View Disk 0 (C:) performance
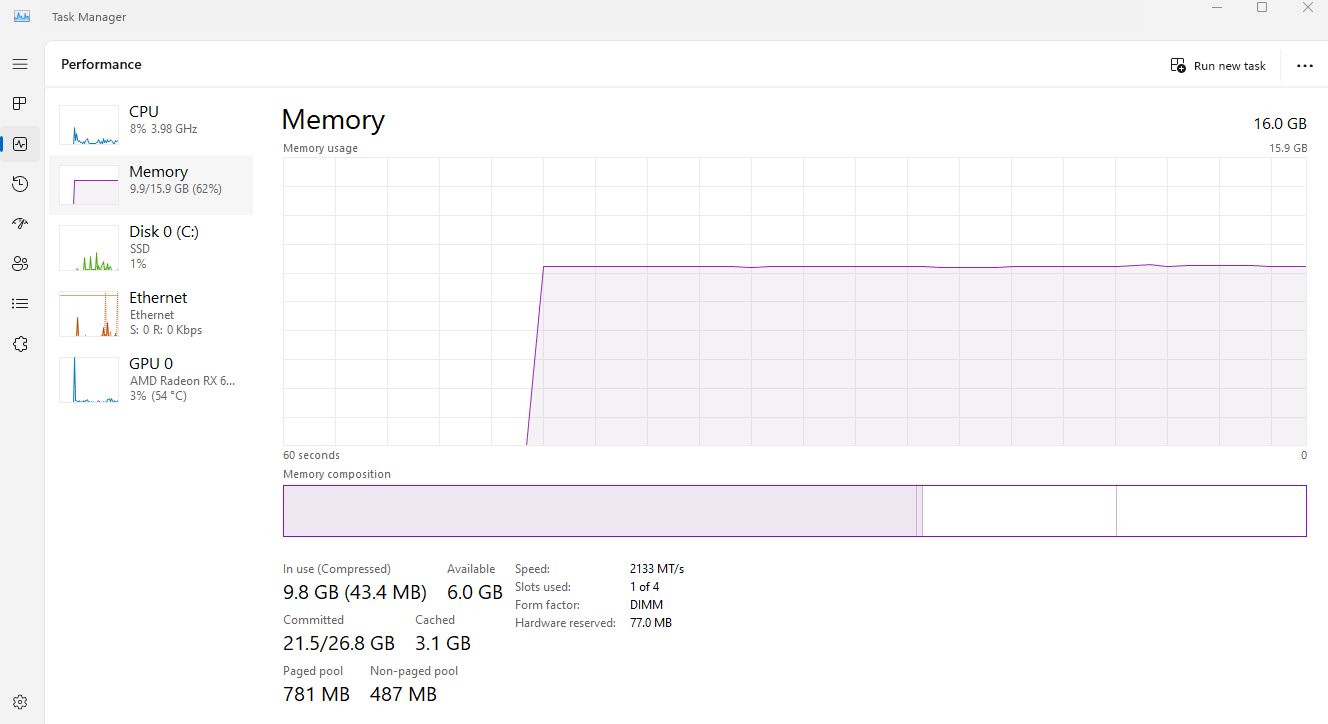The height and width of the screenshot is (724, 1328). (151, 248)
